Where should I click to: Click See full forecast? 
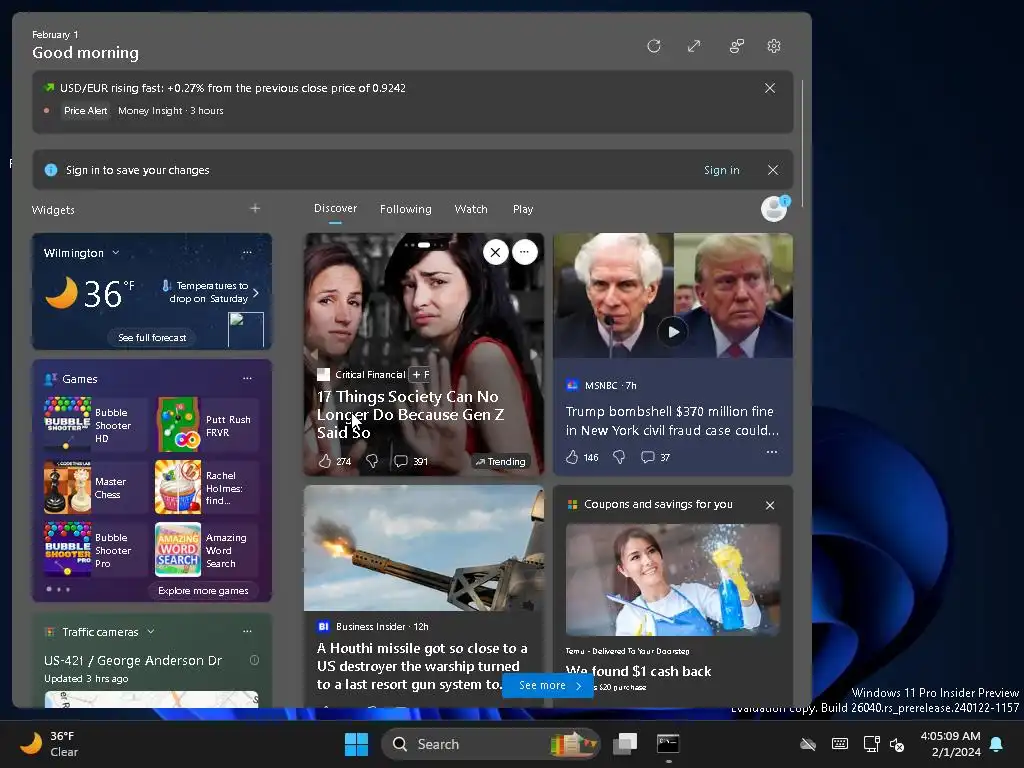click(x=152, y=338)
